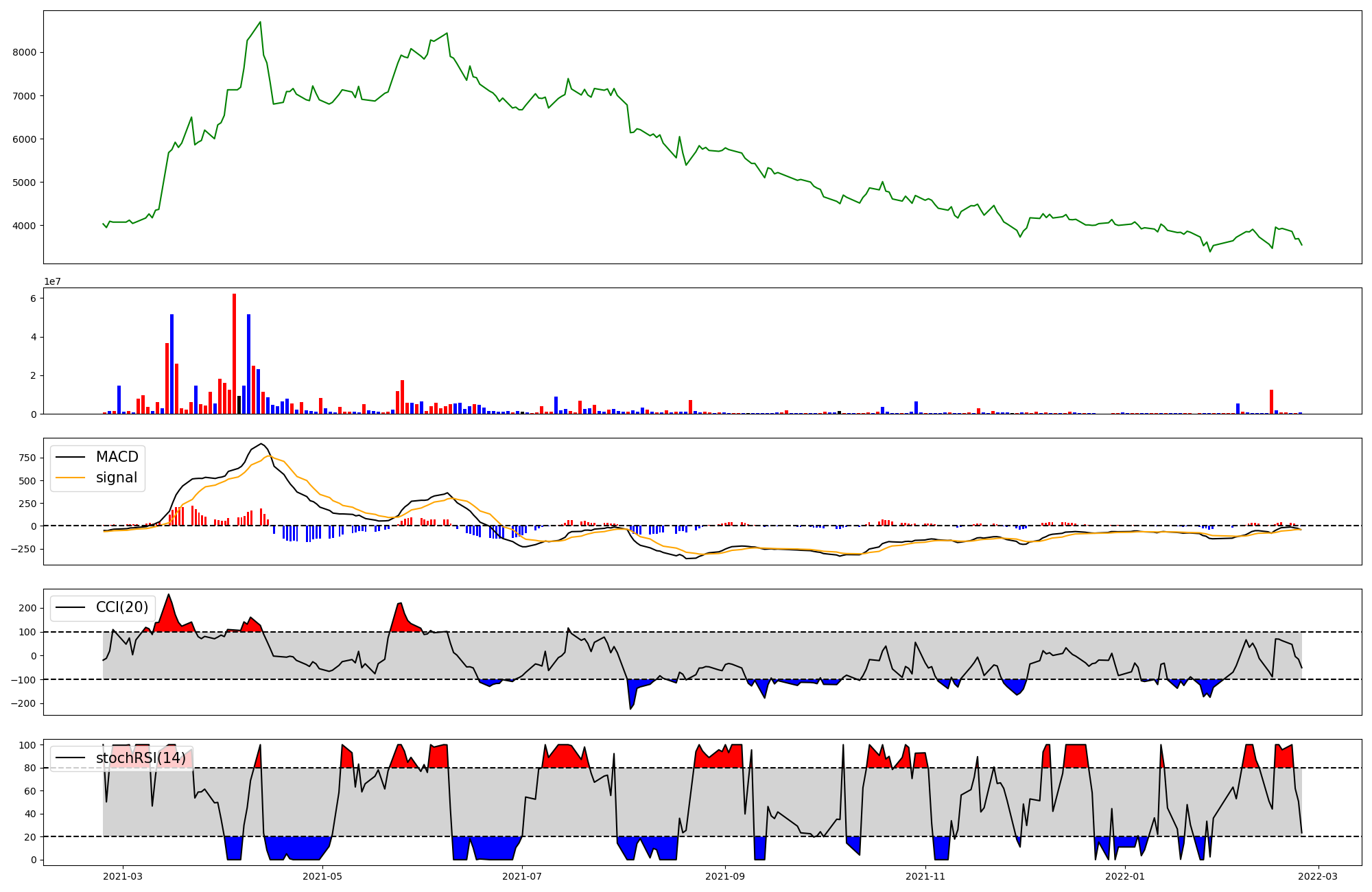The height and width of the screenshot is (892, 1372).
Task: Click the tallest red volume bar
Action: (234, 353)
